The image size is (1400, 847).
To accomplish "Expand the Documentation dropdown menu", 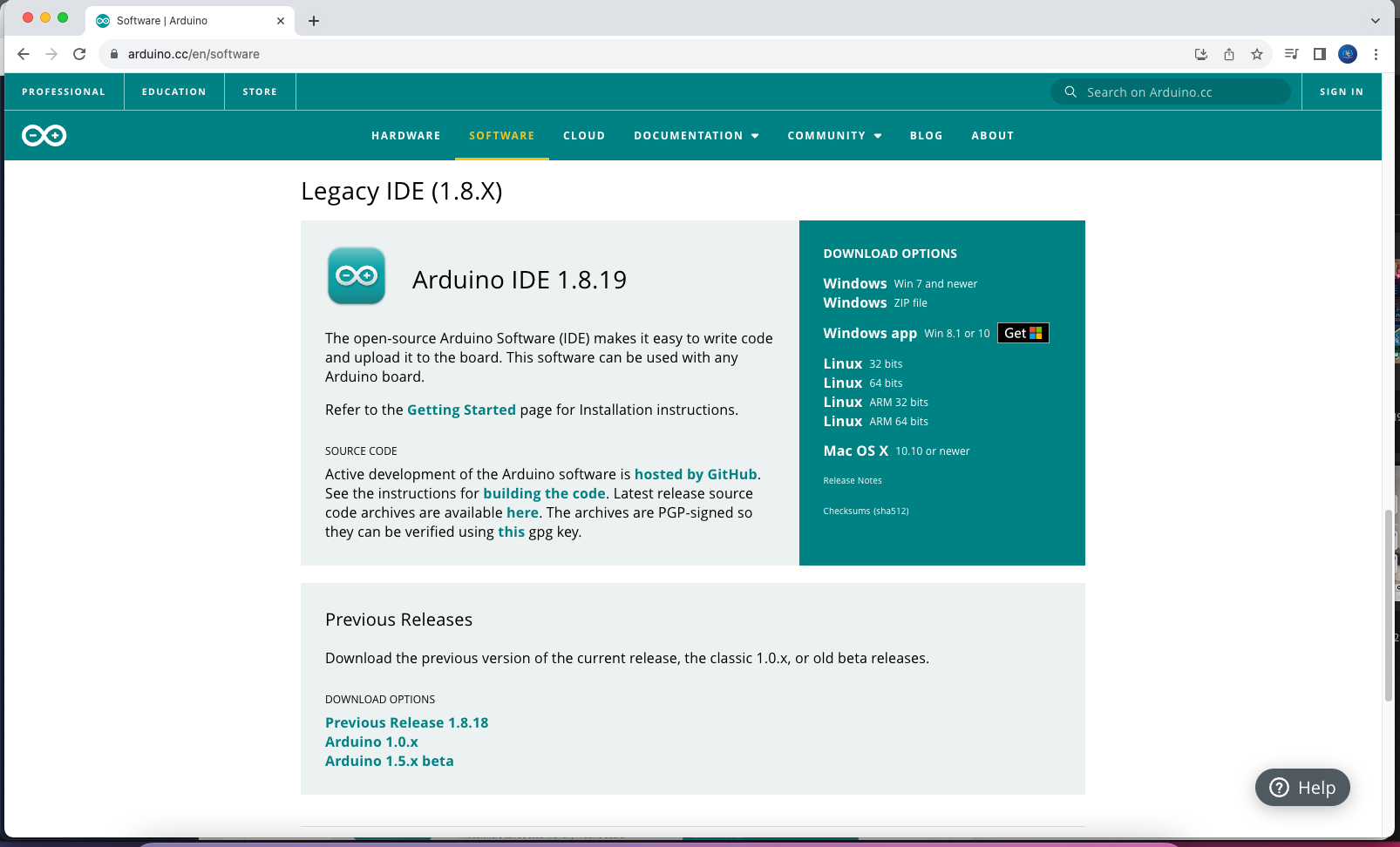I will [x=697, y=136].
